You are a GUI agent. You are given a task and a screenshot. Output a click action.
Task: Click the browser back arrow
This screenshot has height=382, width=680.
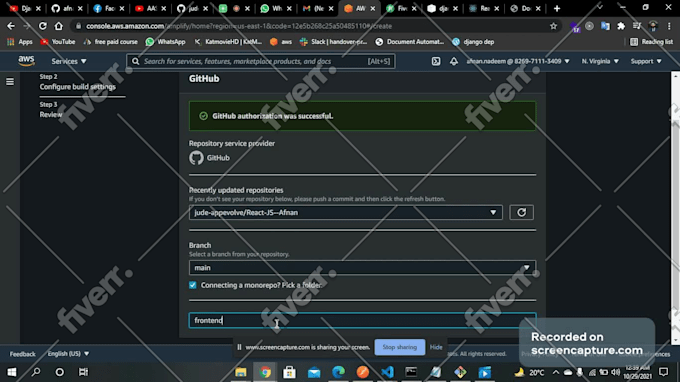click(x=11, y=26)
